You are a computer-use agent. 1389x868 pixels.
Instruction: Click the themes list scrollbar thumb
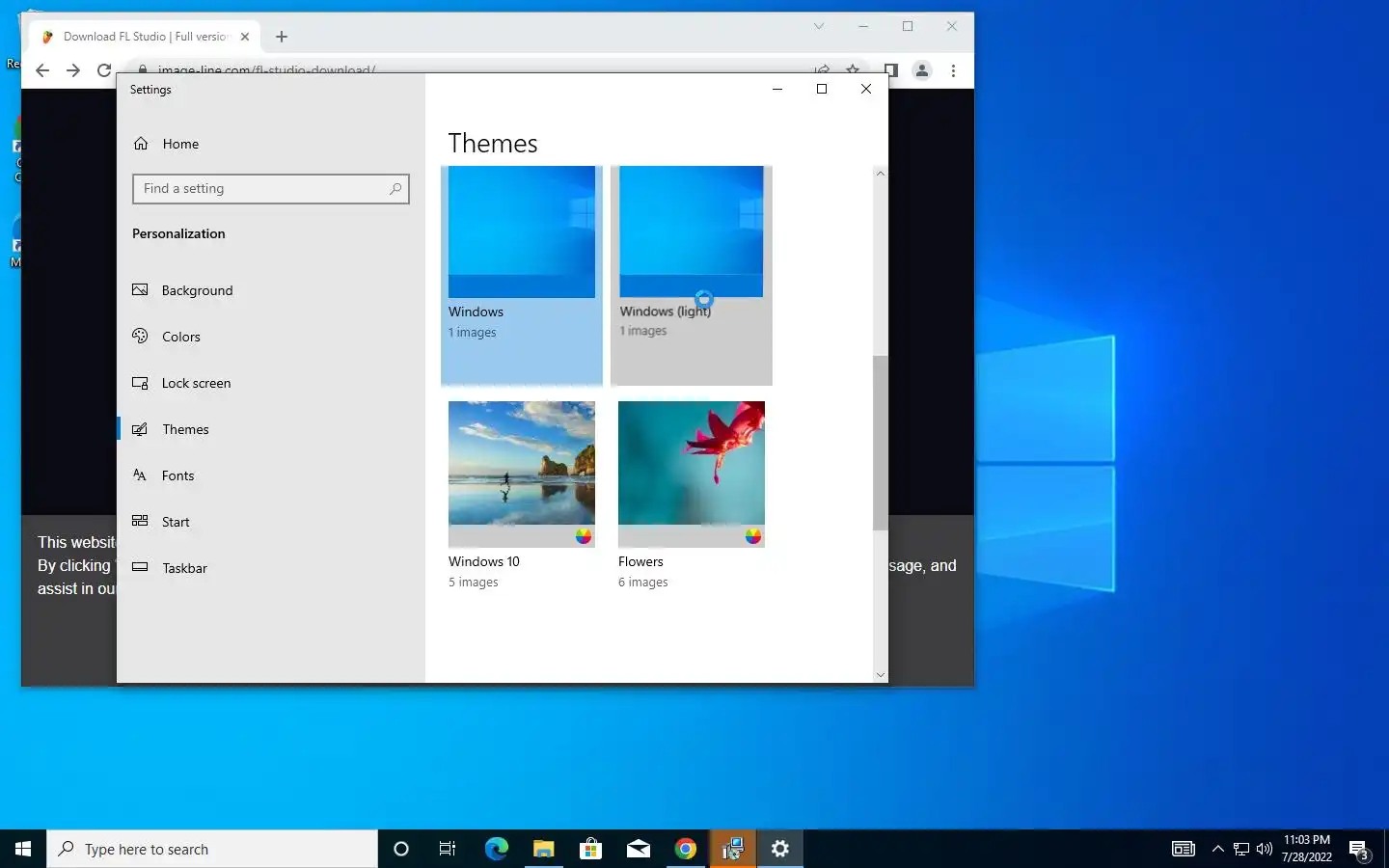click(880, 444)
